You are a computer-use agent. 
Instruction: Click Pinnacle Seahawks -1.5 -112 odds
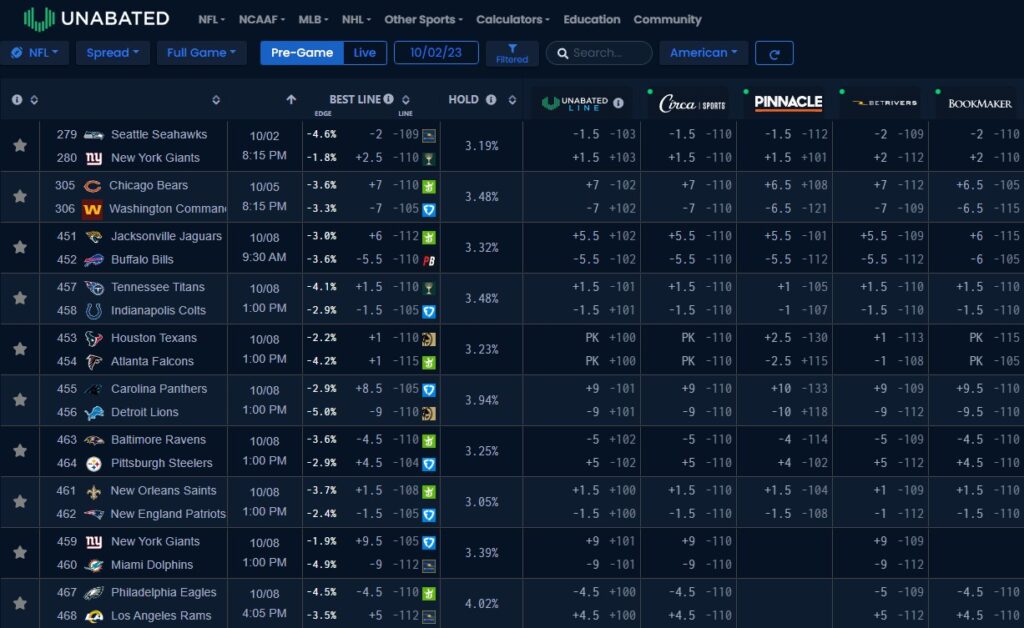point(795,134)
